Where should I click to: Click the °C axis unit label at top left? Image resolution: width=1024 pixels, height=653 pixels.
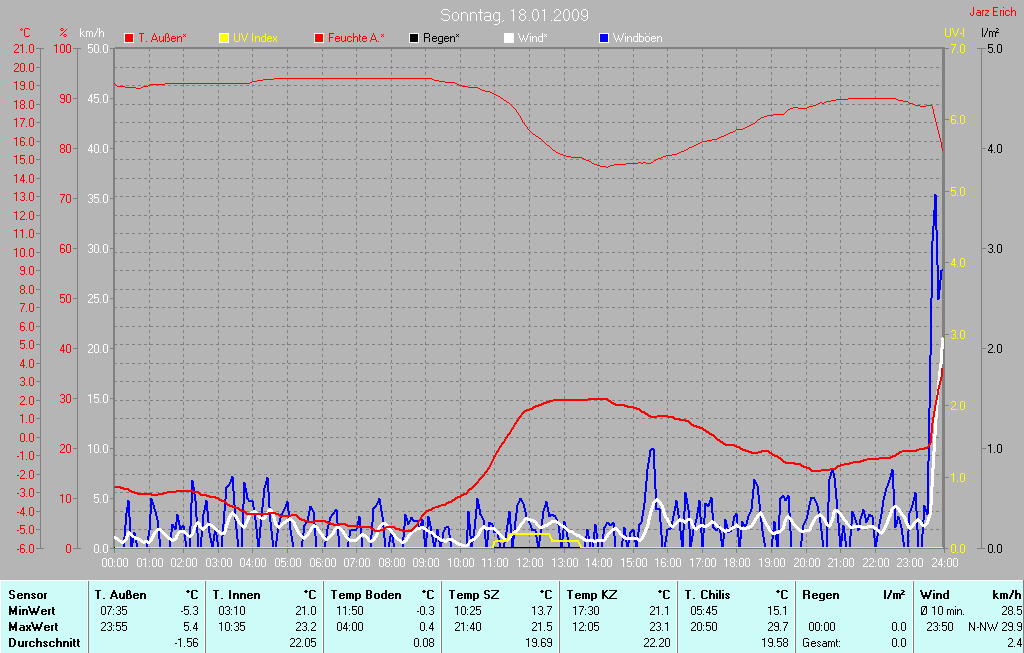[x=25, y=33]
